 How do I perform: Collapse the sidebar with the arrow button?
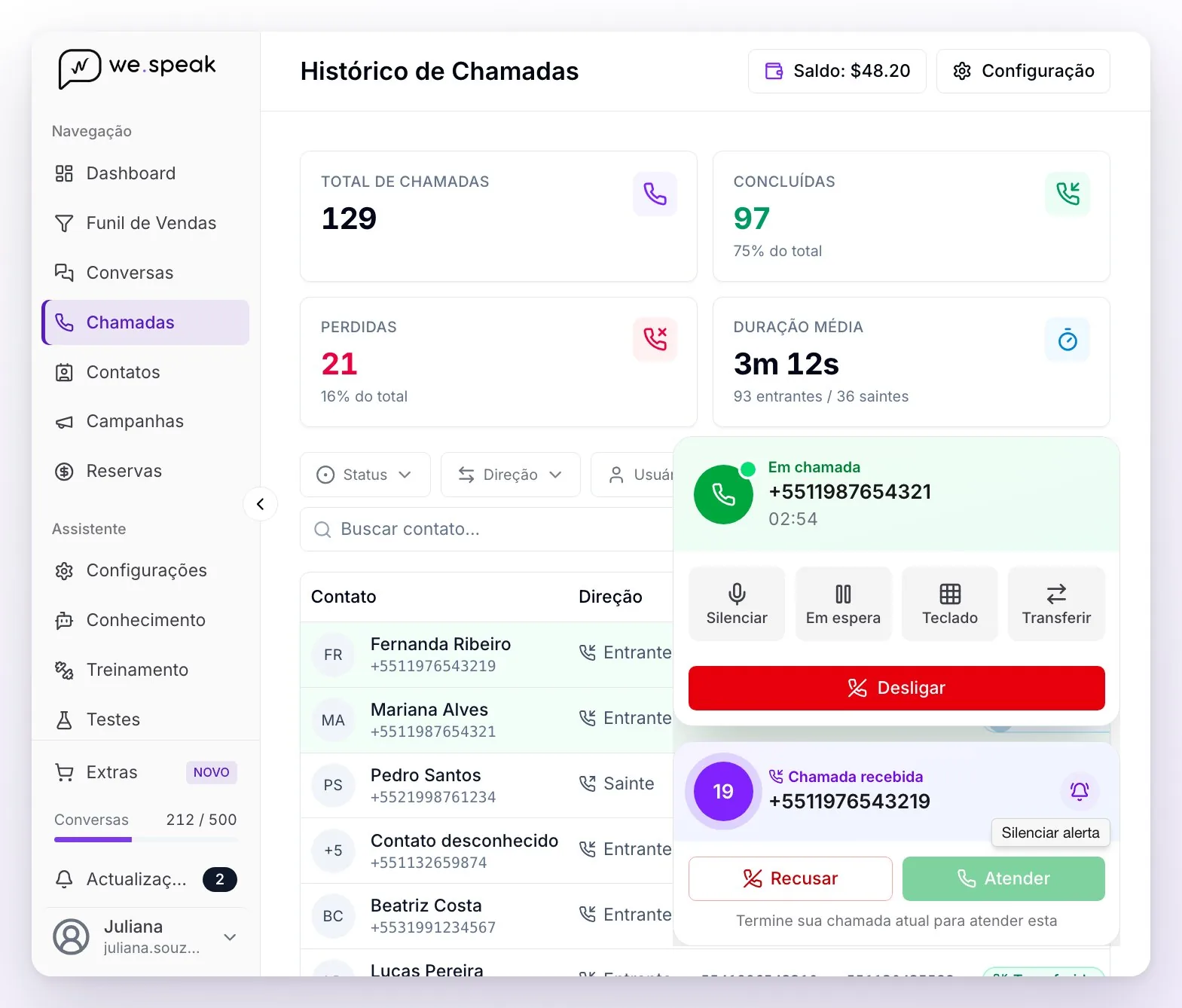click(261, 504)
